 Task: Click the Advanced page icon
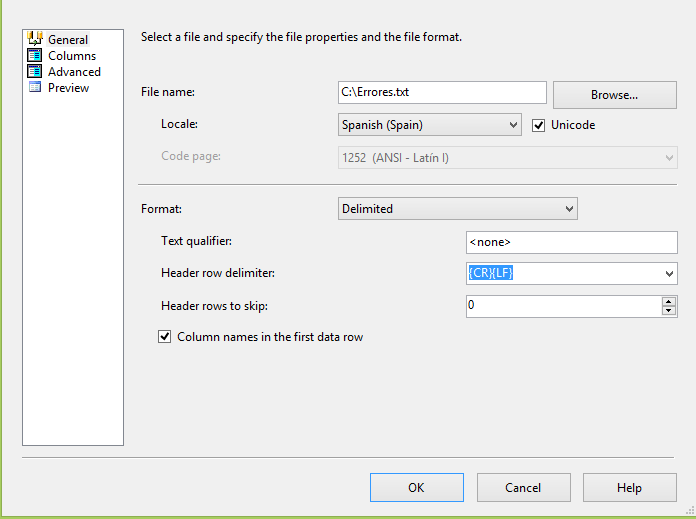pos(34,72)
